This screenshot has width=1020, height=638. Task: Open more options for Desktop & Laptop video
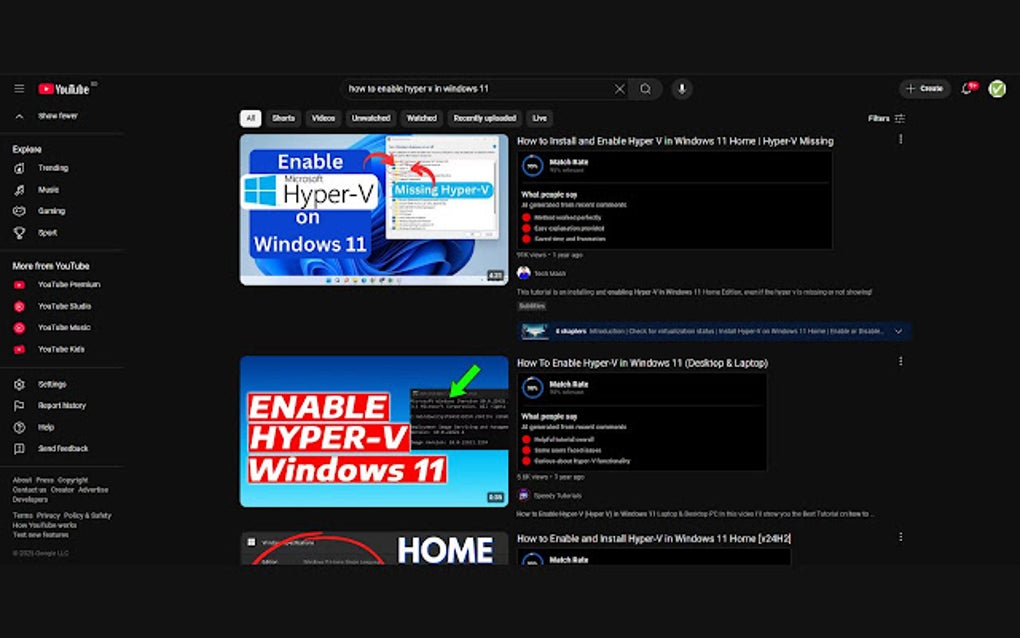point(900,361)
